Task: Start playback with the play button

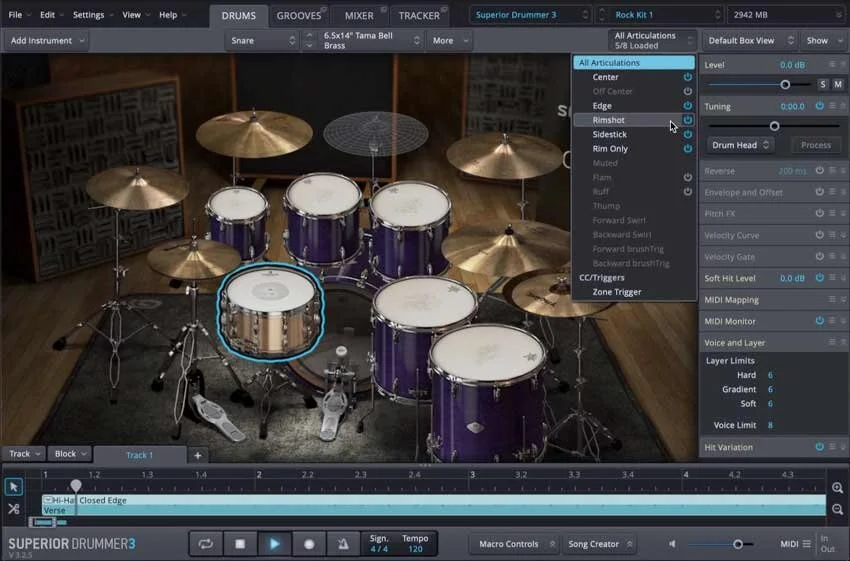Action: coord(274,544)
